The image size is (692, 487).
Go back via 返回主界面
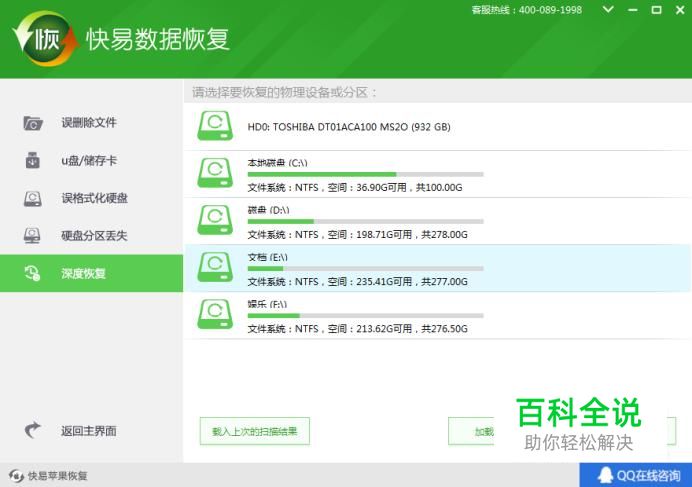tap(91, 430)
